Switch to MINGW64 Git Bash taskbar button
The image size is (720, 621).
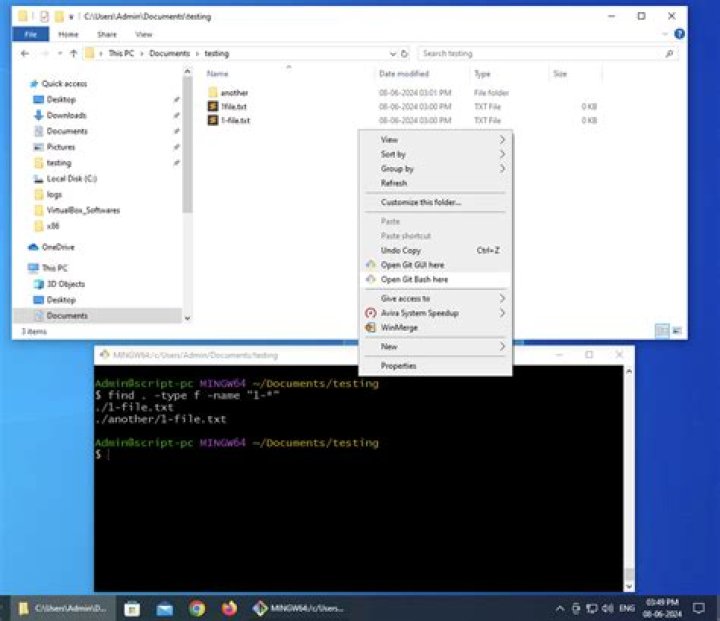(298, 609)
